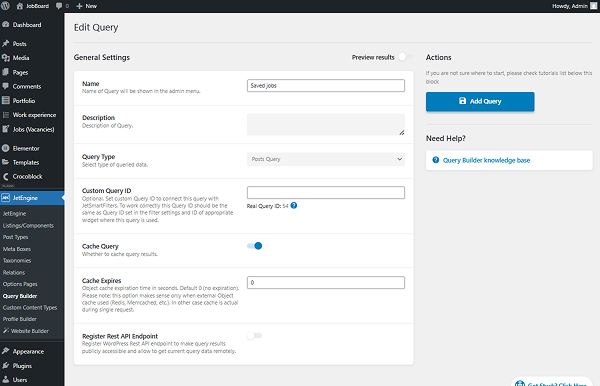Open the Profile Builder submenu item
This screenshot has height=386, width=600.
[x=20, y=319]
